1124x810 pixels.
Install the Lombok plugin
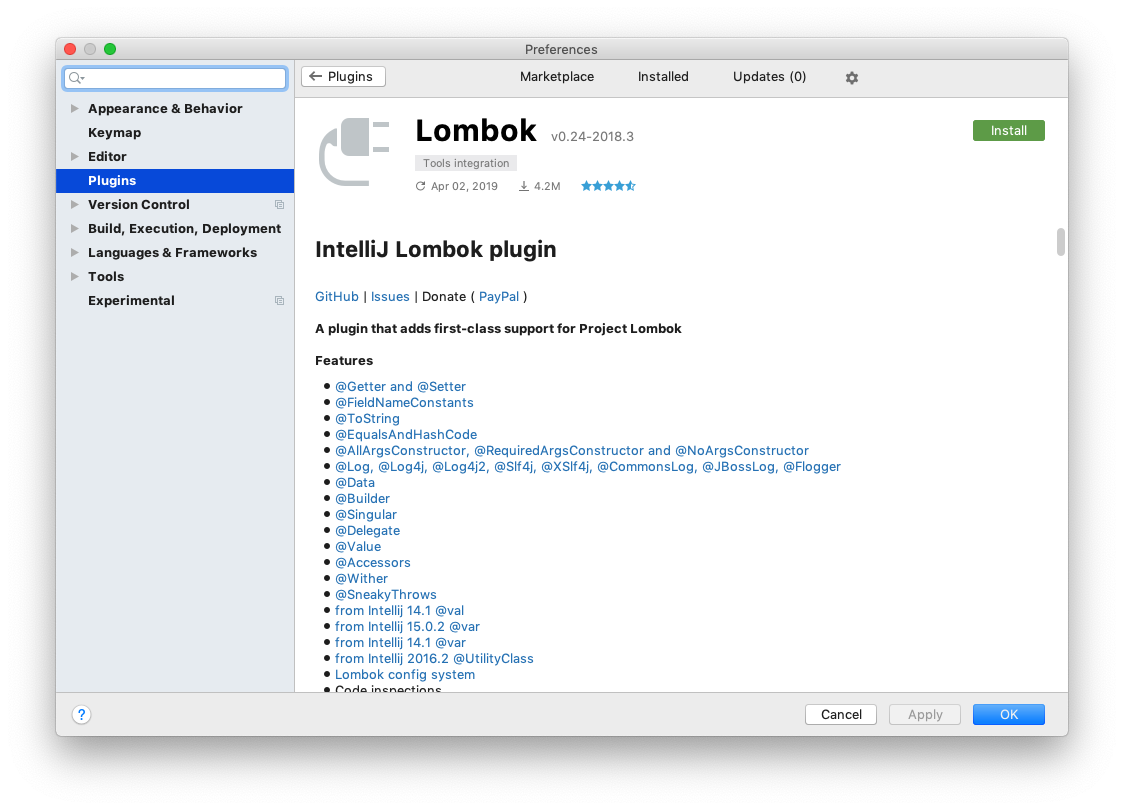pyautogui.click(x=1009, y=130)
